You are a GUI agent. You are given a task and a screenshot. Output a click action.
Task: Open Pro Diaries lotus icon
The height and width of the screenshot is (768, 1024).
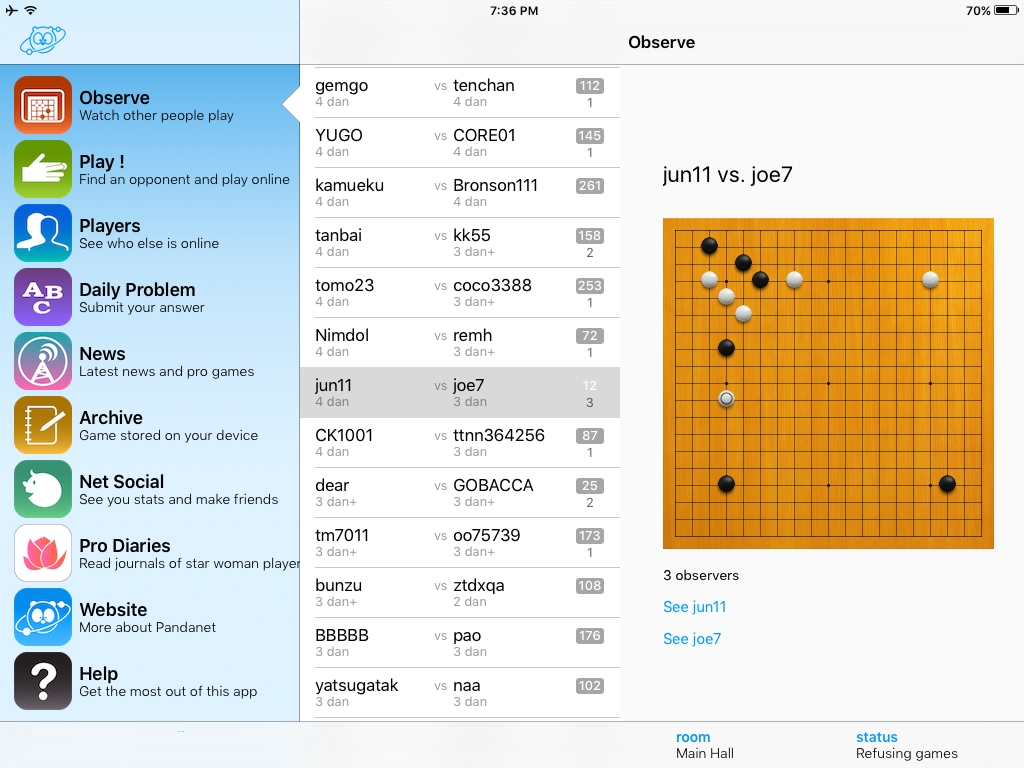pyautogui.click(x=43, y=553)
